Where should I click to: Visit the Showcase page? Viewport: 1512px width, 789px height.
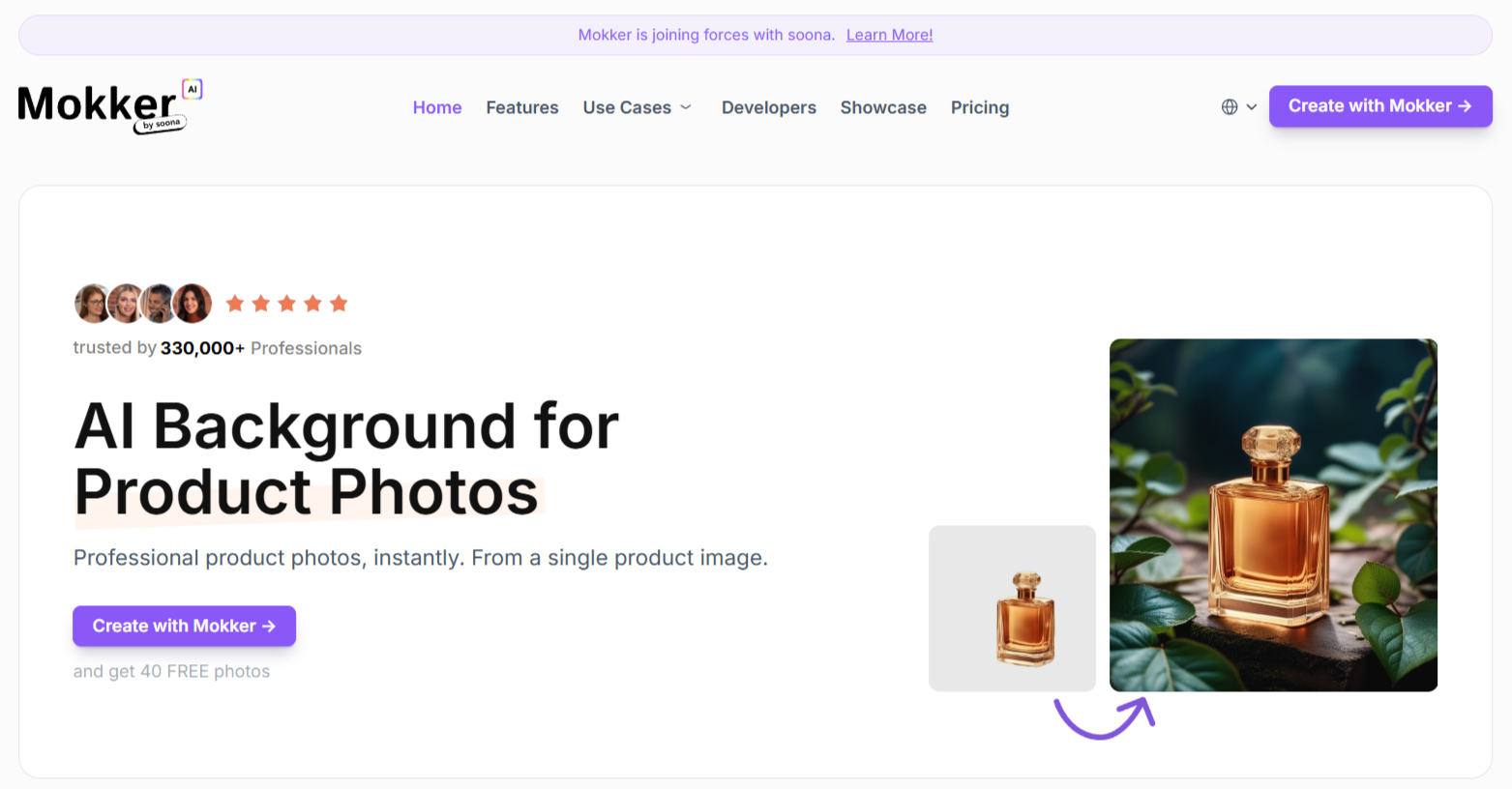[883, 107]
